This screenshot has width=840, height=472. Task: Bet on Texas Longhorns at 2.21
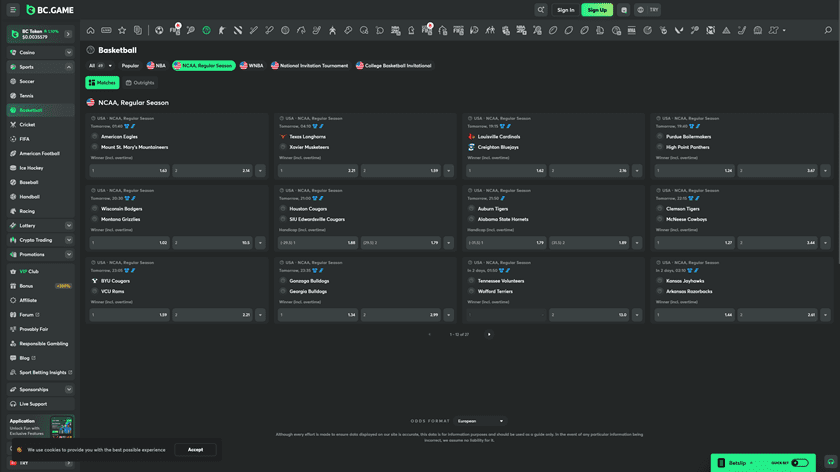pyautogui.click(x=318, y=171)
